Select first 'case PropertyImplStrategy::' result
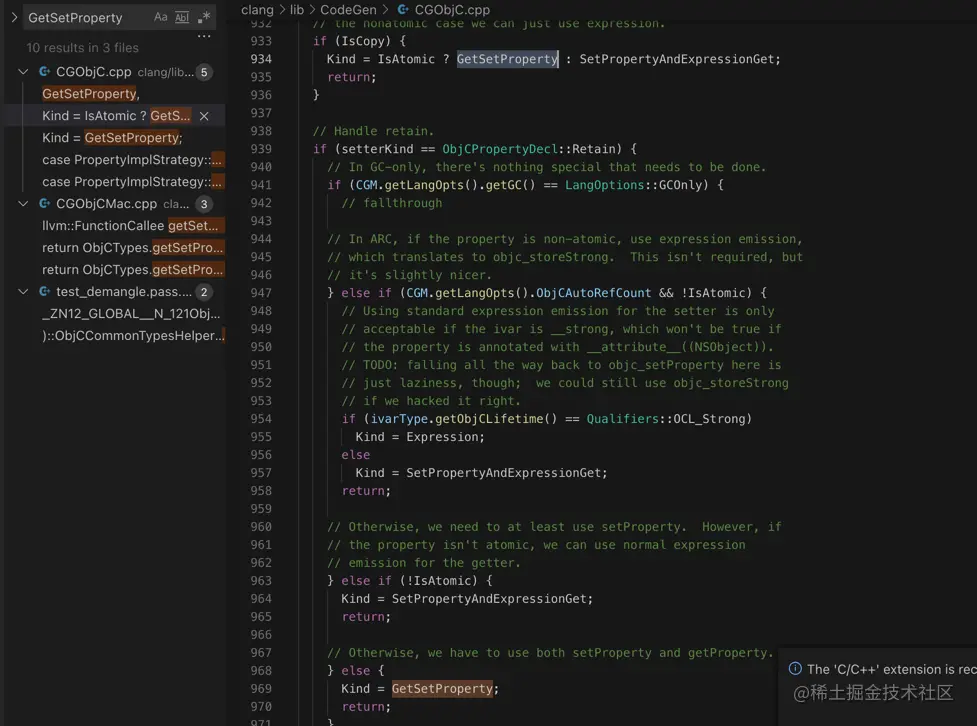This screenshot has height=726, width=977. [115, 160]
